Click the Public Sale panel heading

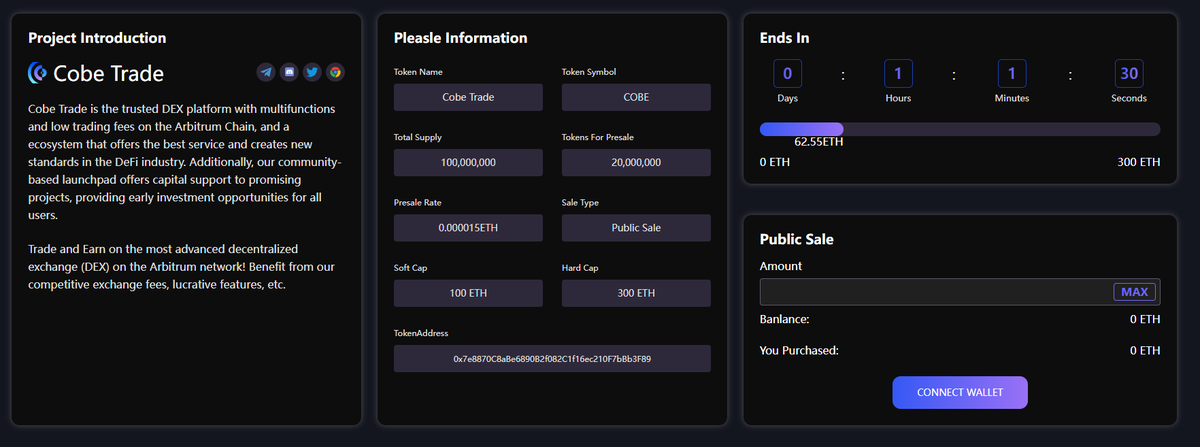[797, 239]
